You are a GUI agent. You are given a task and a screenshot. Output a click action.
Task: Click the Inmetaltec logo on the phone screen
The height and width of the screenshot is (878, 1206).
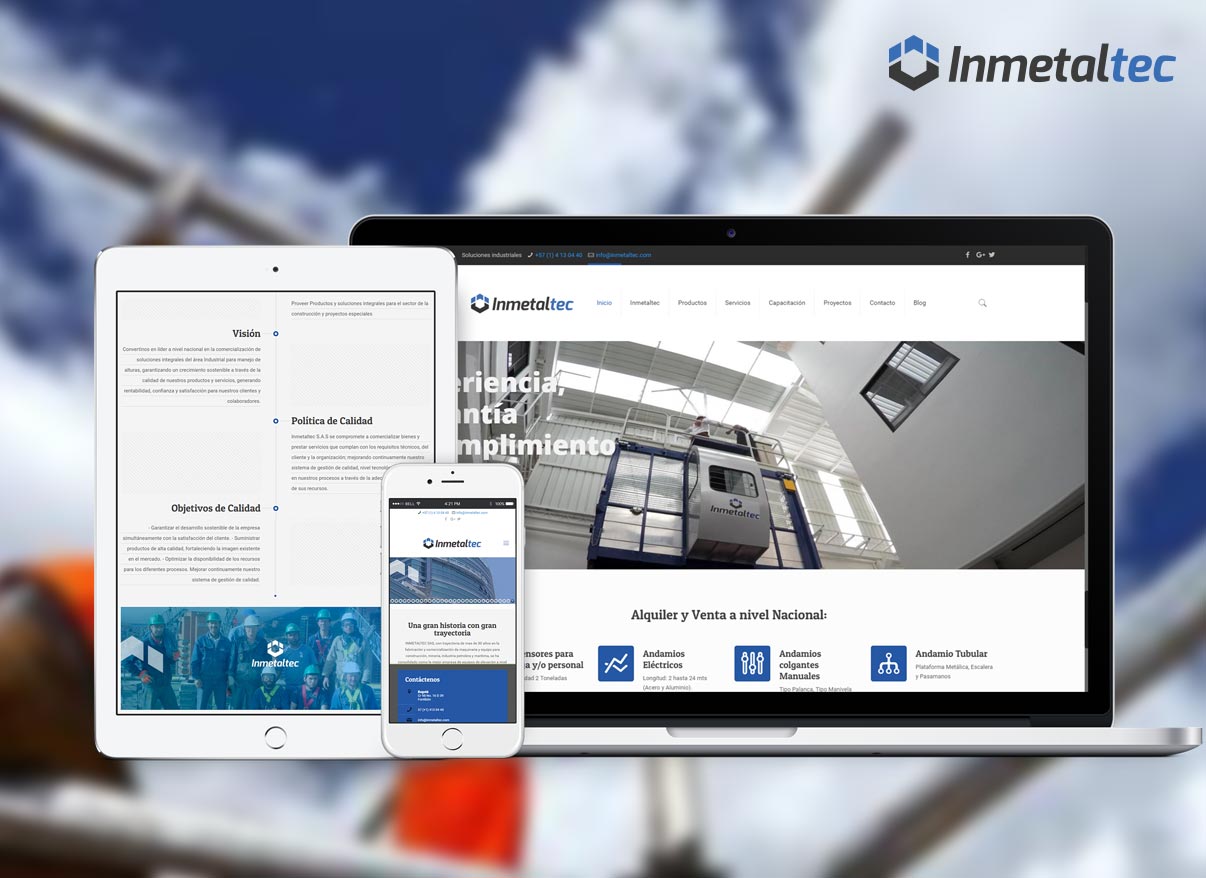coord(452,543)
